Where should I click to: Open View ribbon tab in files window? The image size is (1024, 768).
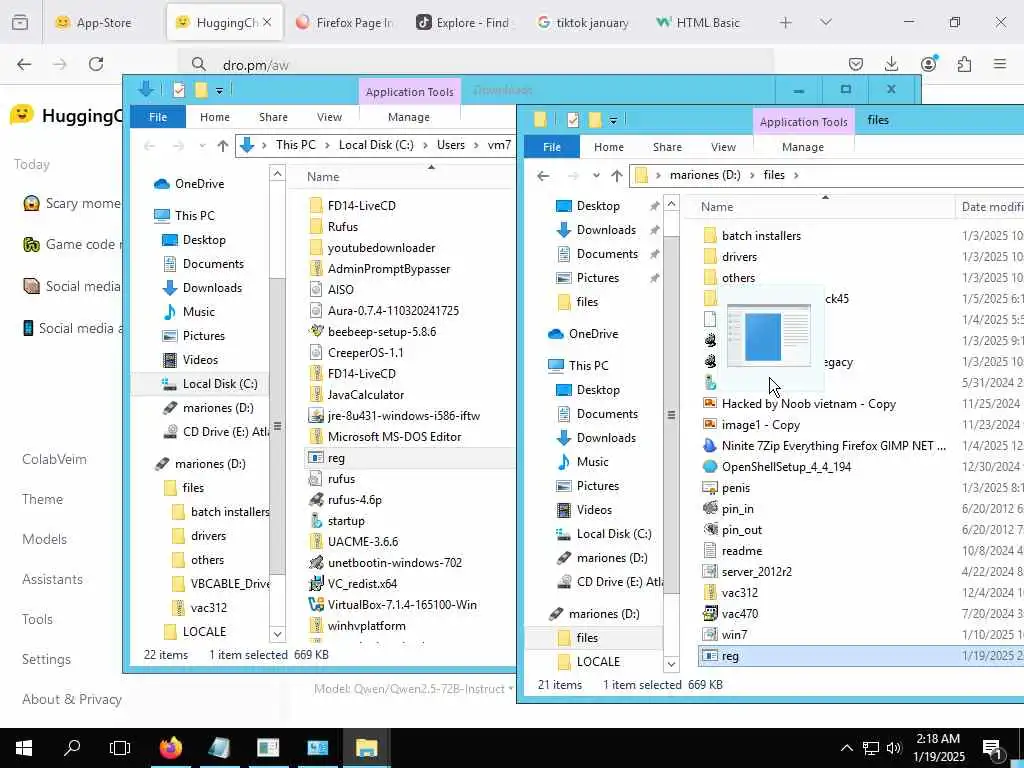[723, 147]
